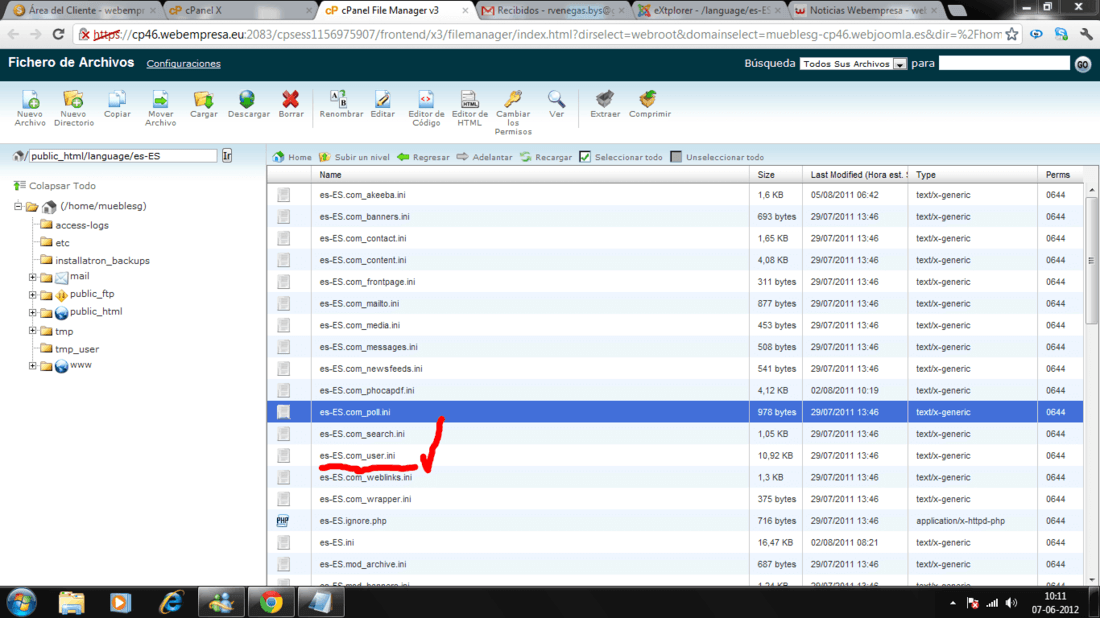Go to Home in navigation bar
The height and width of the screenshot is (618, 1100).
point(292,157)
